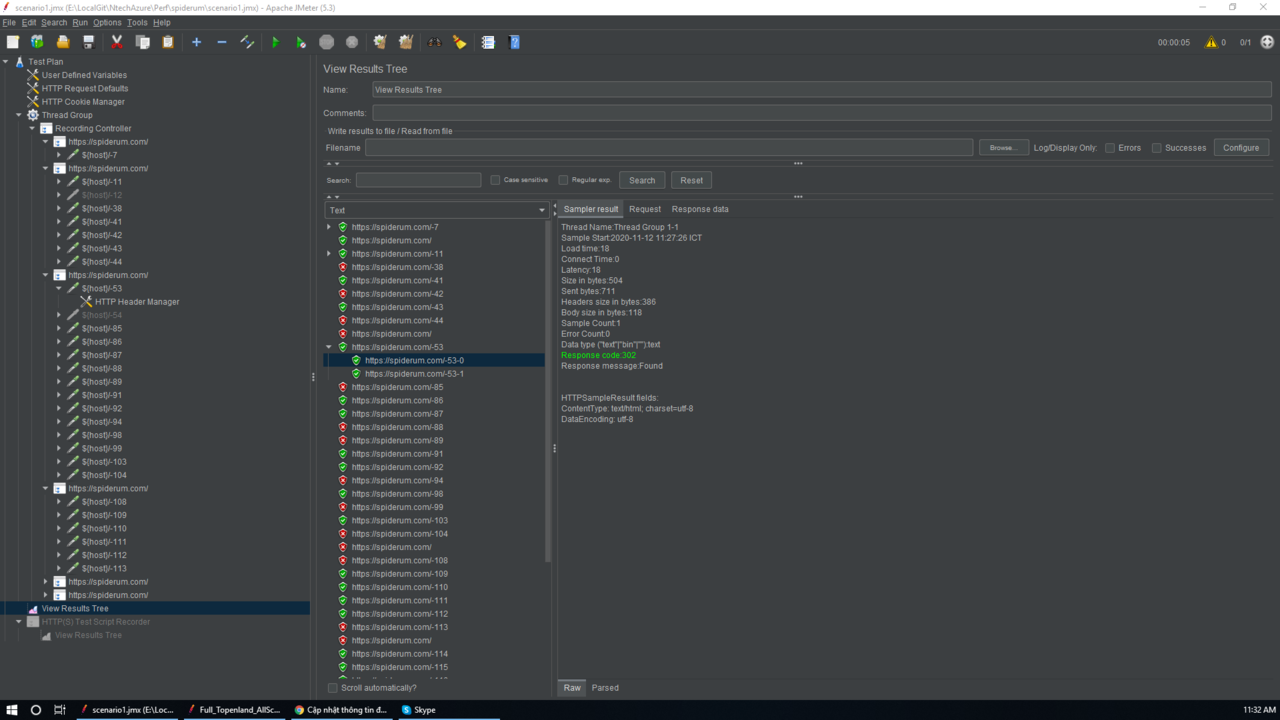Open the File menu
The image size is (1280, 720).
coord(9,22)
